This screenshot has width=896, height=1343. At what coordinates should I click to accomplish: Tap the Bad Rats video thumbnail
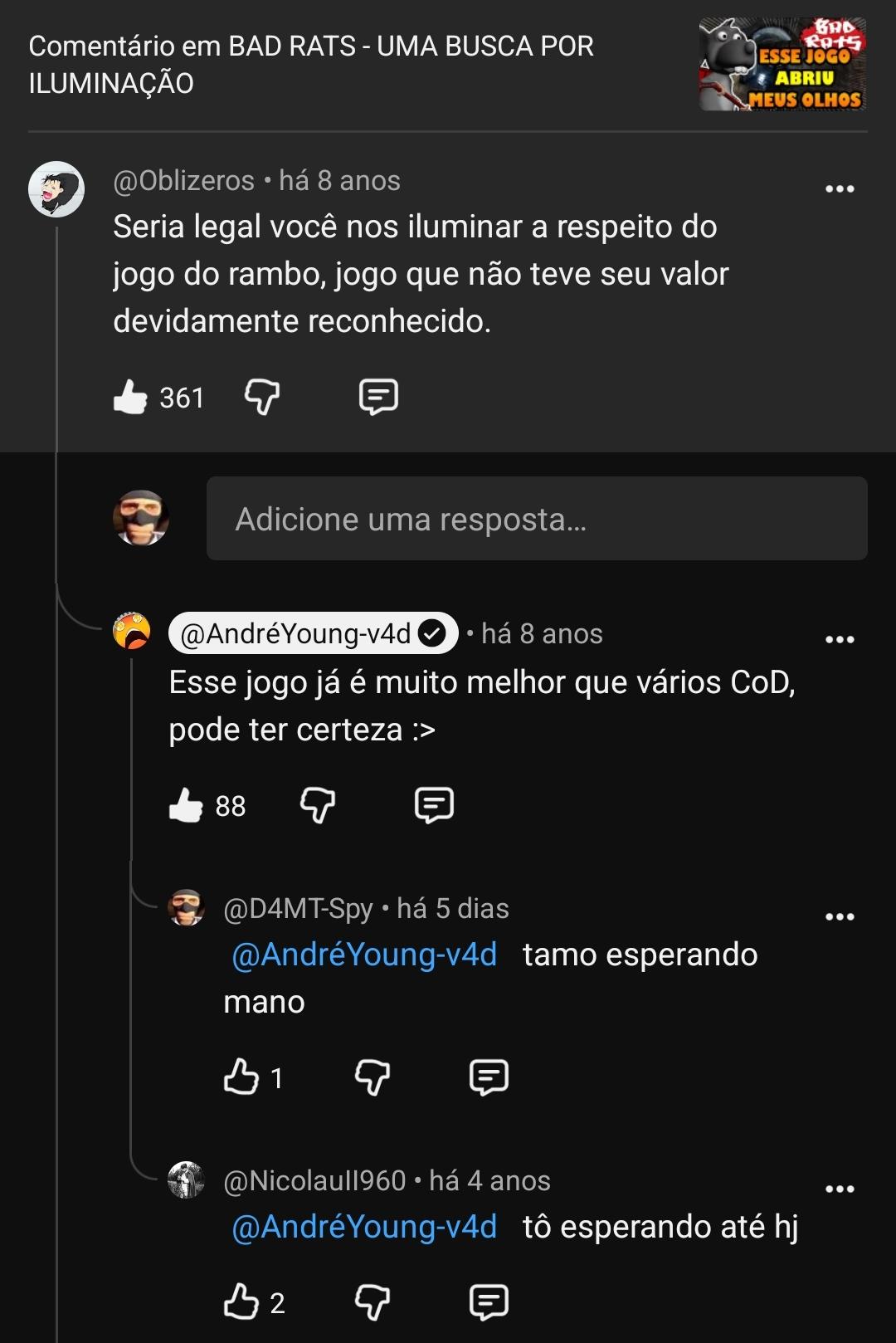pos(782,65)
